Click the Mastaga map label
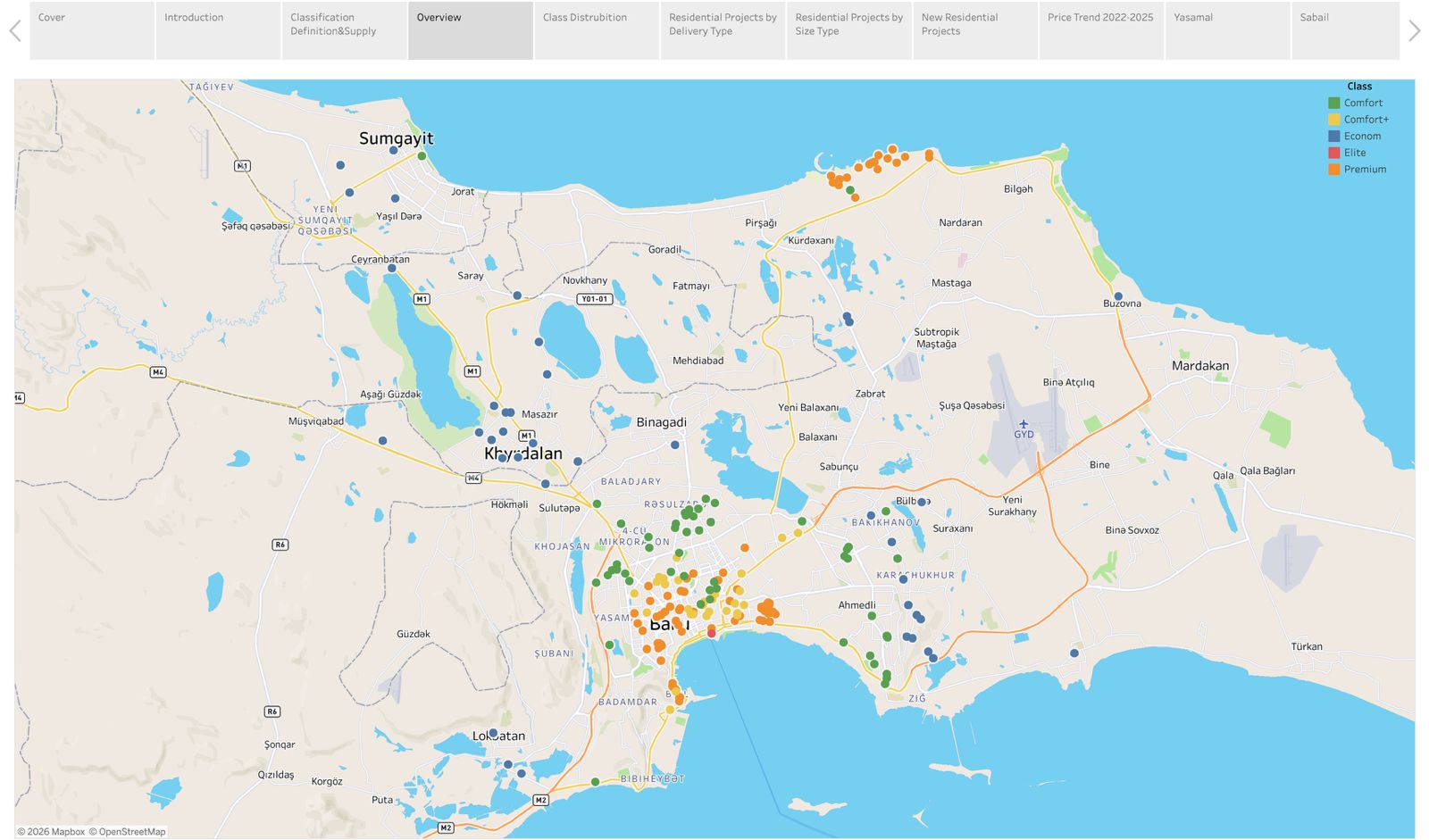This screenshot has height=840, width=1429. 951,283
